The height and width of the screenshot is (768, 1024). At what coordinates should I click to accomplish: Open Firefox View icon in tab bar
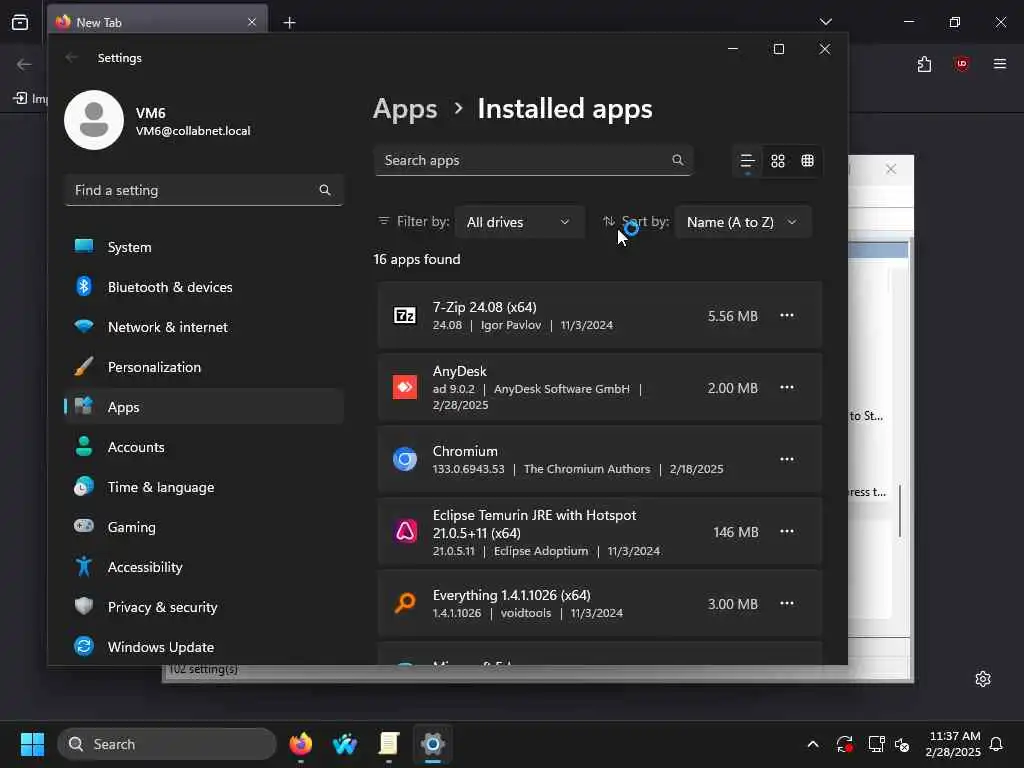pos(20,22)
